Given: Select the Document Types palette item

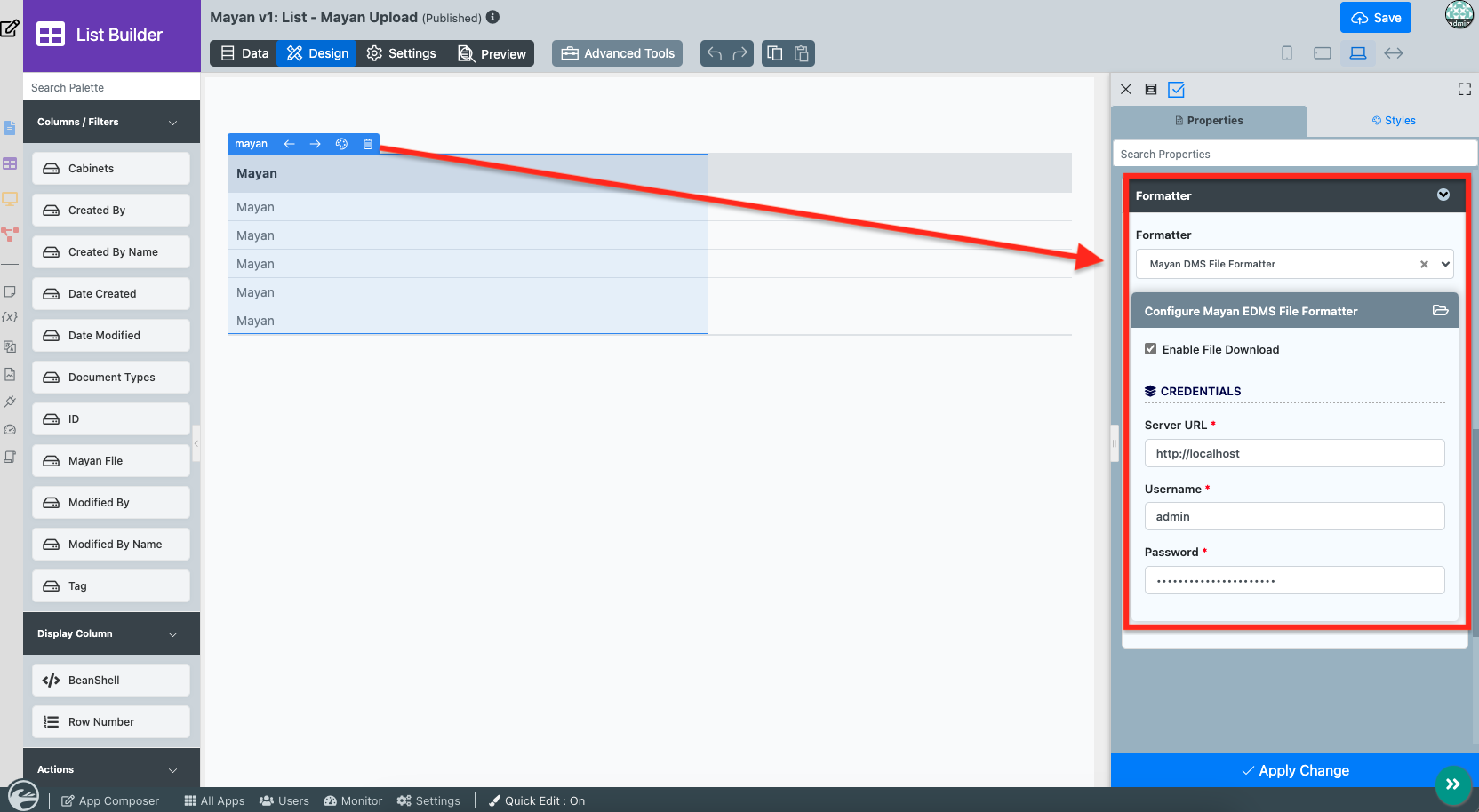Looking at the screenshot, I should point(111,378).
